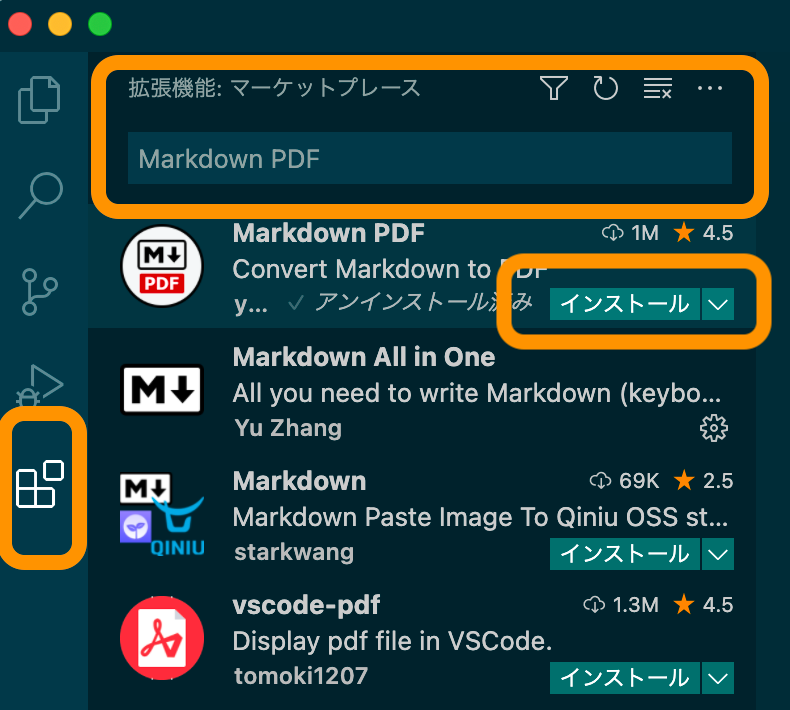Expand install options for vscode-pdf
Viewport: 790px width, 710px height.
(717, 678)
